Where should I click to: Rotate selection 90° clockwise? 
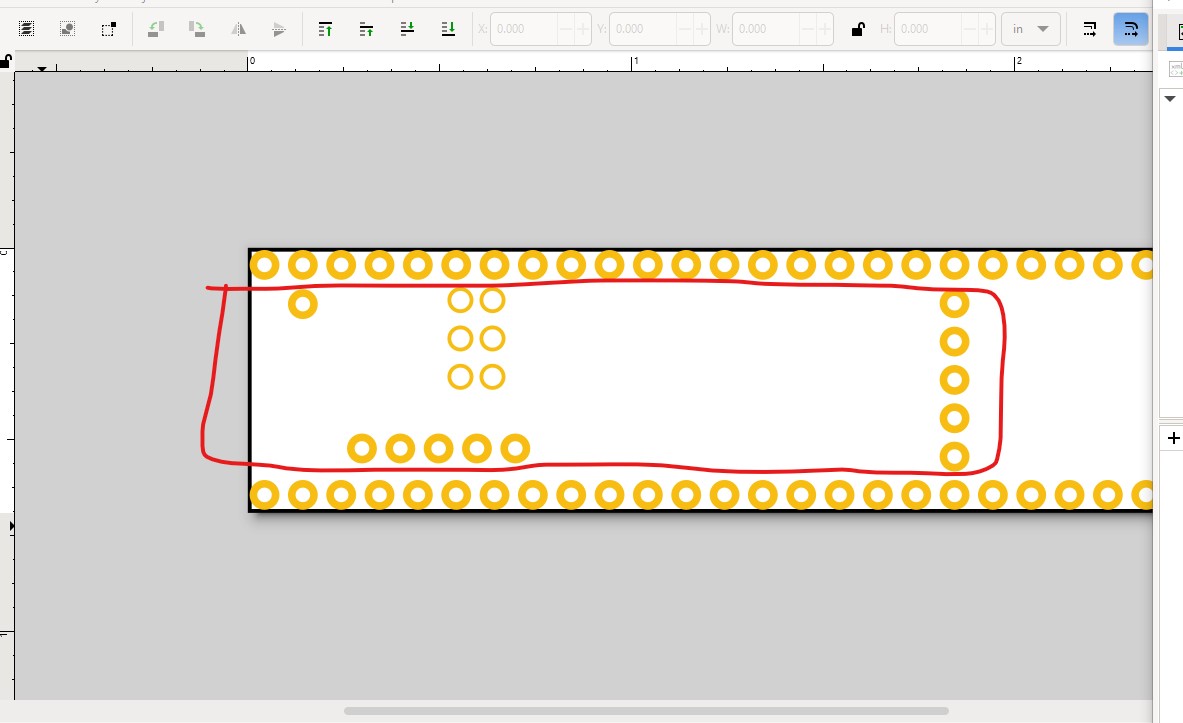coord(197,29)
